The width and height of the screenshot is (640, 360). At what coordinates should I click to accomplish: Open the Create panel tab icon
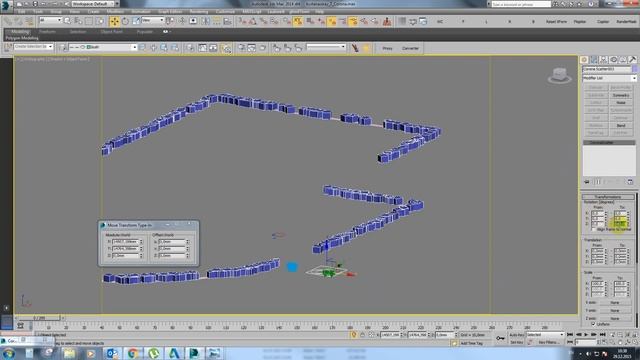coord(584,60)
